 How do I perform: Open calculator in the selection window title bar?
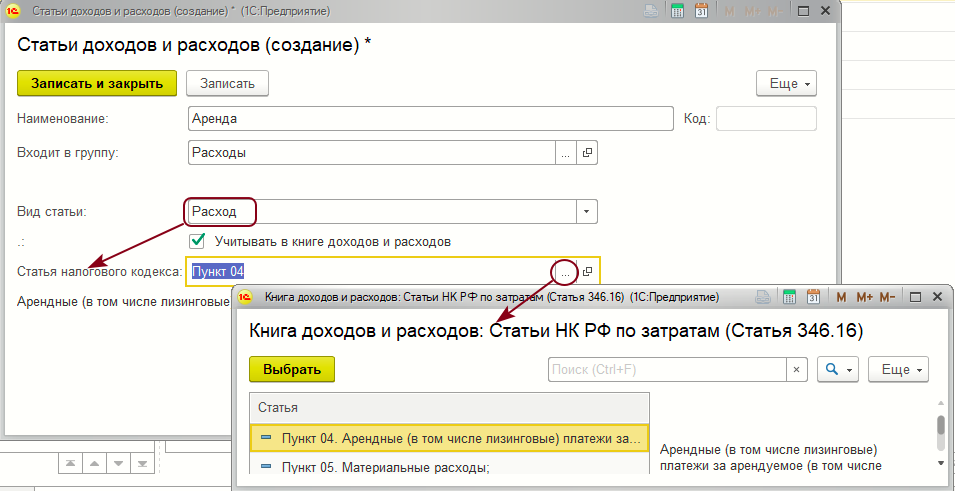[x=787, y=297]
